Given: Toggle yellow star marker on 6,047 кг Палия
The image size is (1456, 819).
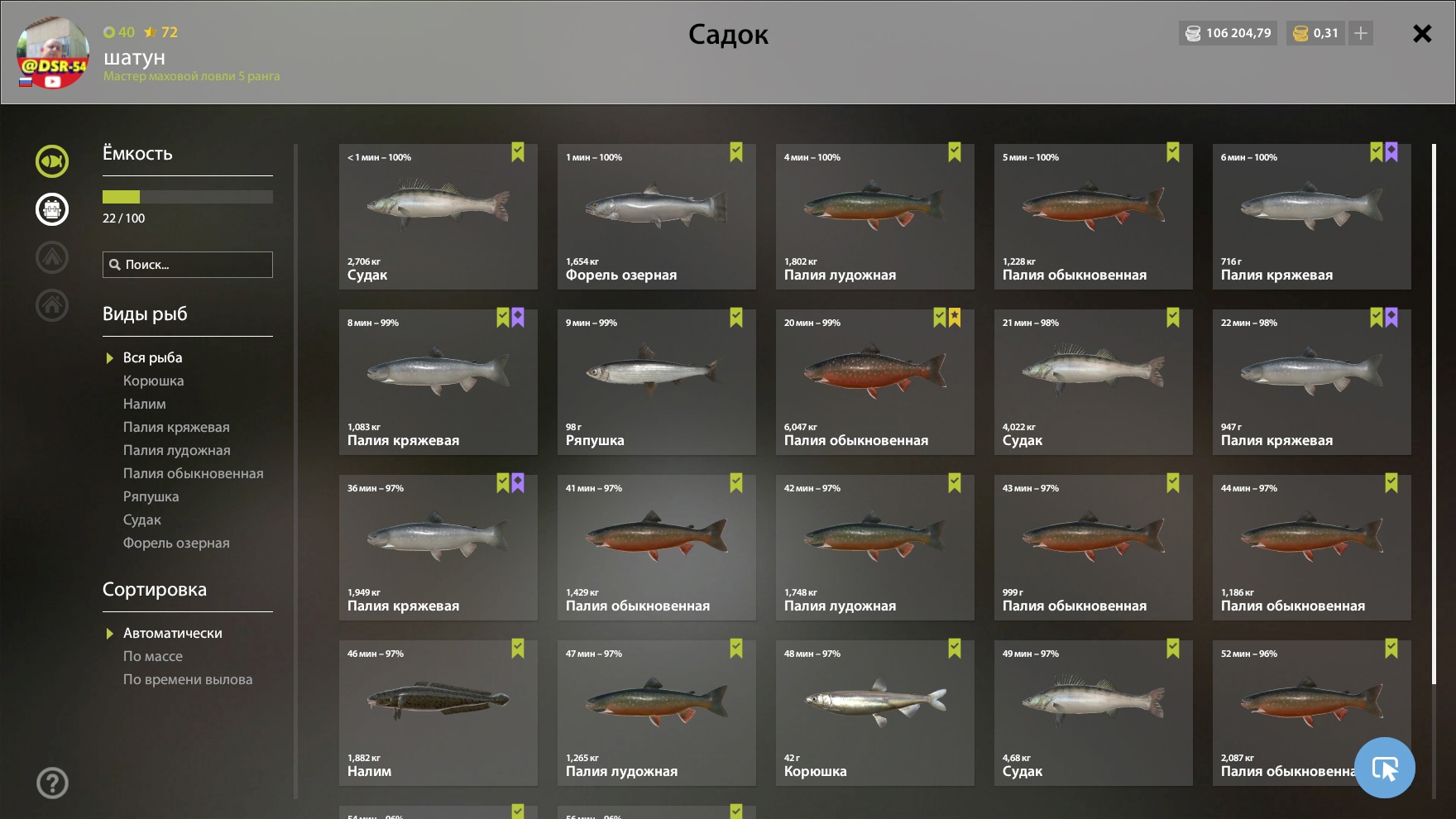Looking at the screenshot, I should pos(955,318).
